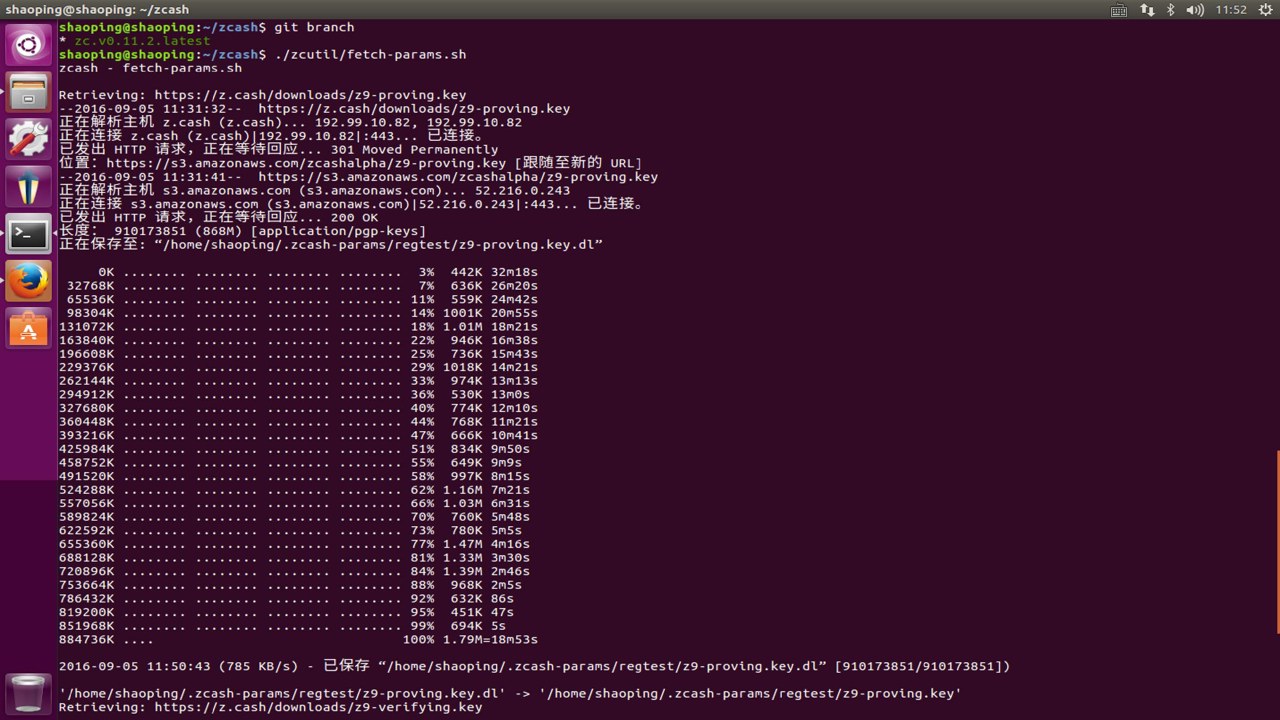Image resolution: width=1280 pixels, height=720 pixels.
Task: Open the Ubuntu Dash search launcher
Action: pos(29,45)
